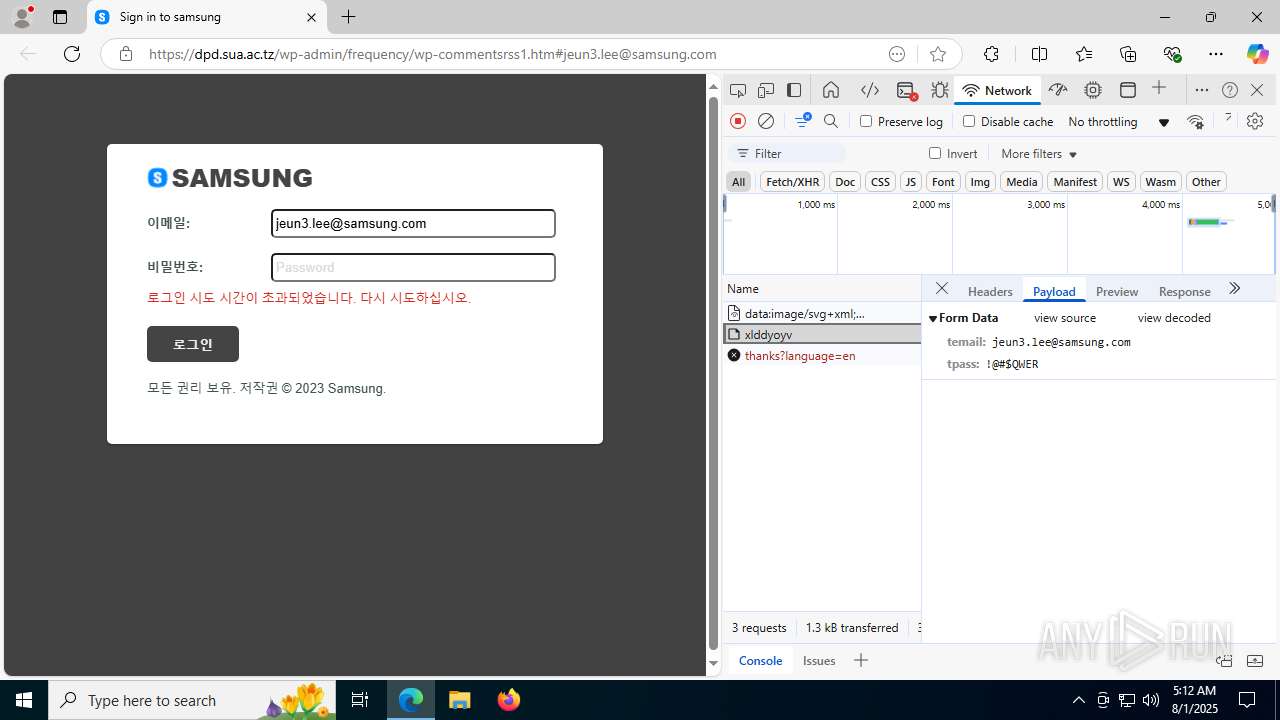Select the failed thanks?language=en request
The image size is (1280, 720).
822,355
